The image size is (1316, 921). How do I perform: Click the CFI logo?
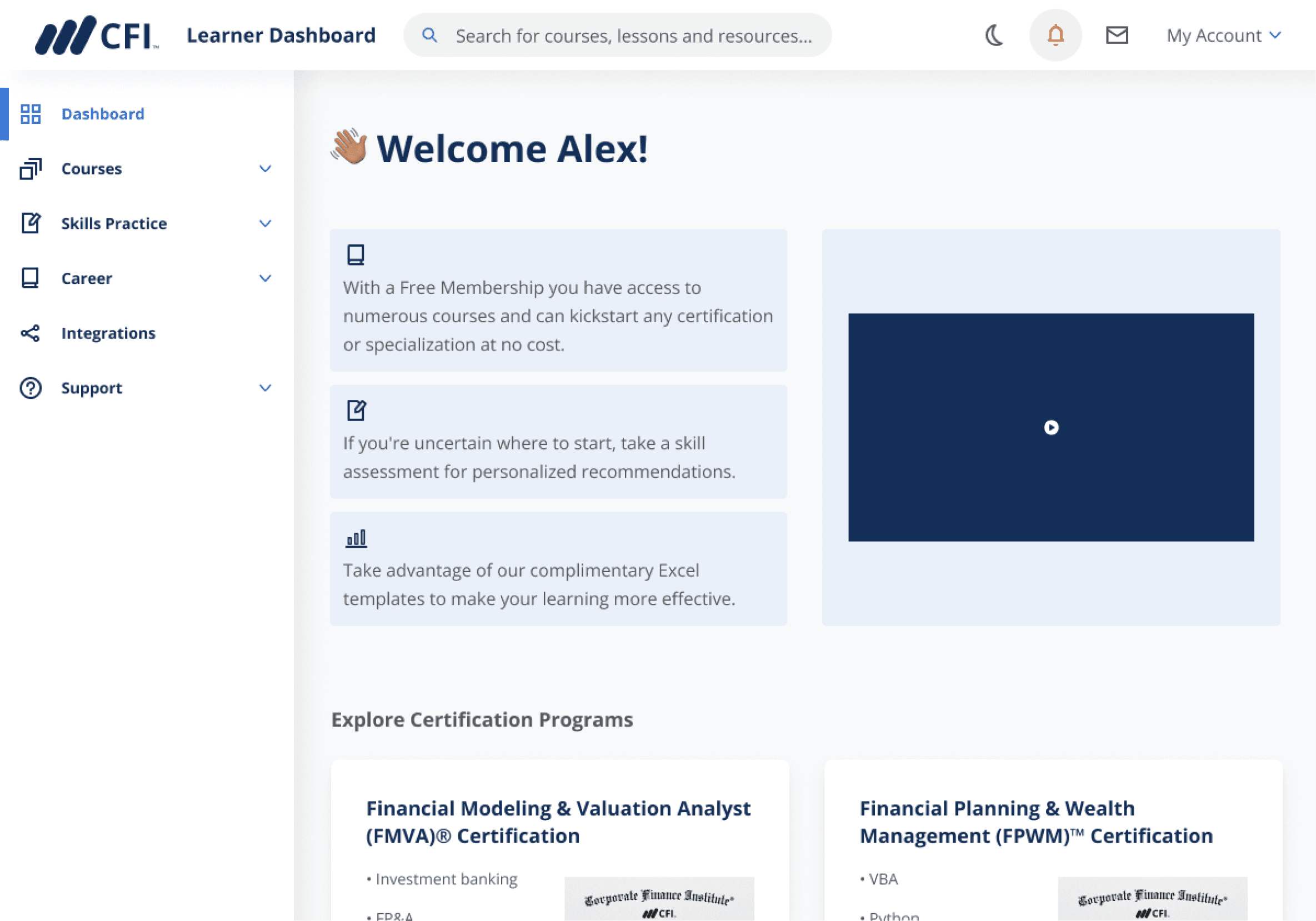pos(96,36)
